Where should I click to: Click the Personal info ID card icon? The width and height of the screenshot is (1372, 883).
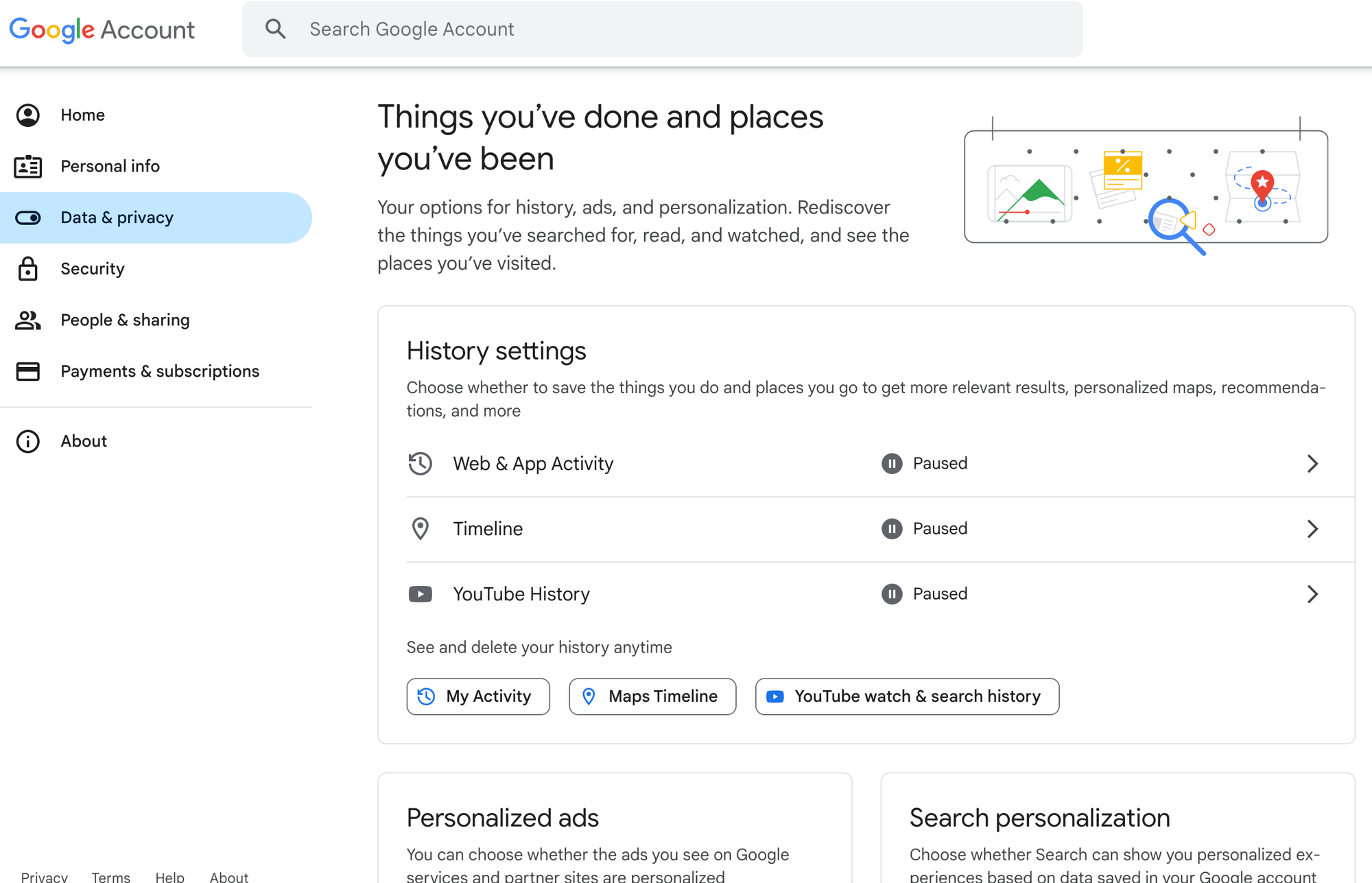coord(28,167)
